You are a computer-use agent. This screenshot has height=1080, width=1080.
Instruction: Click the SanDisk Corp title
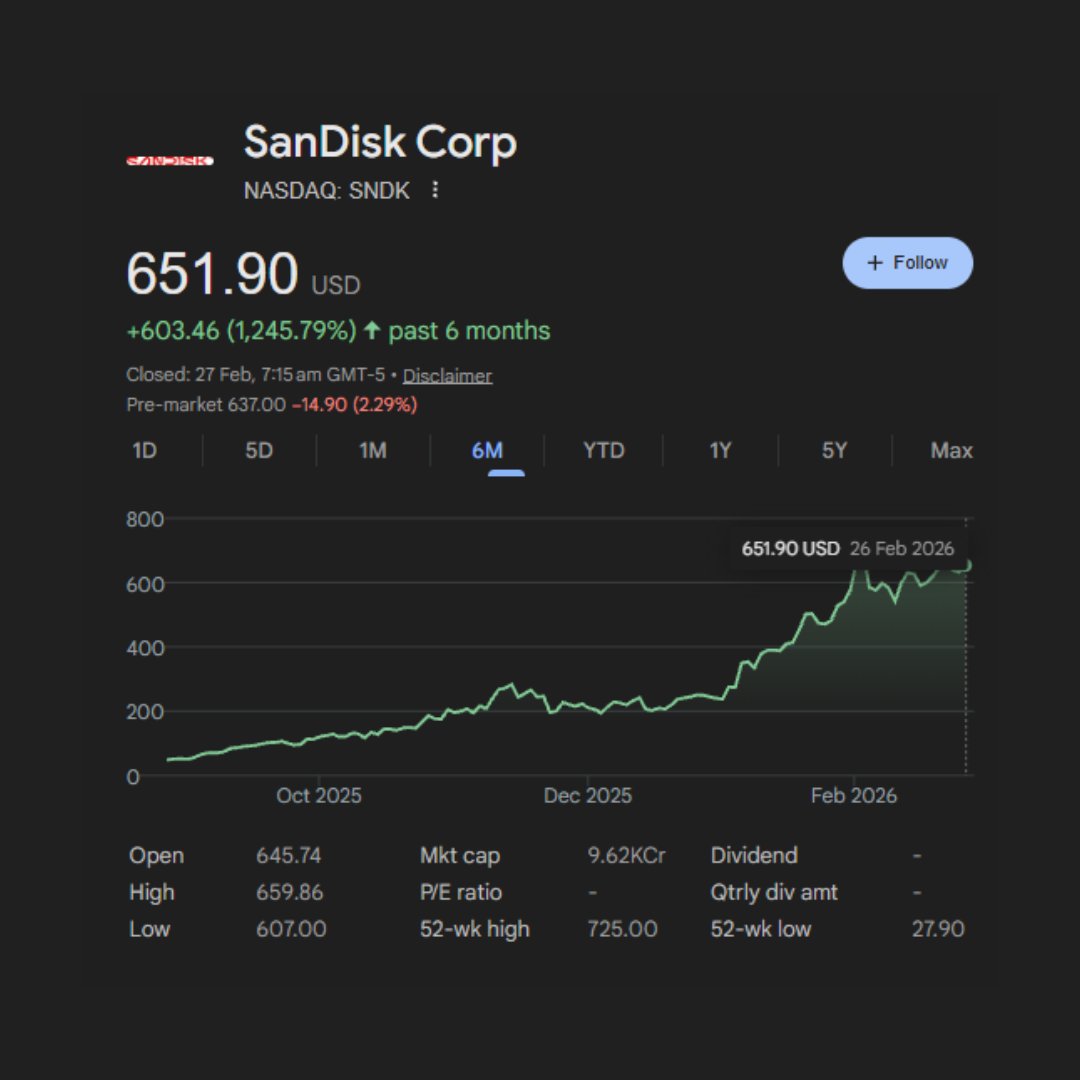point(380,143)
